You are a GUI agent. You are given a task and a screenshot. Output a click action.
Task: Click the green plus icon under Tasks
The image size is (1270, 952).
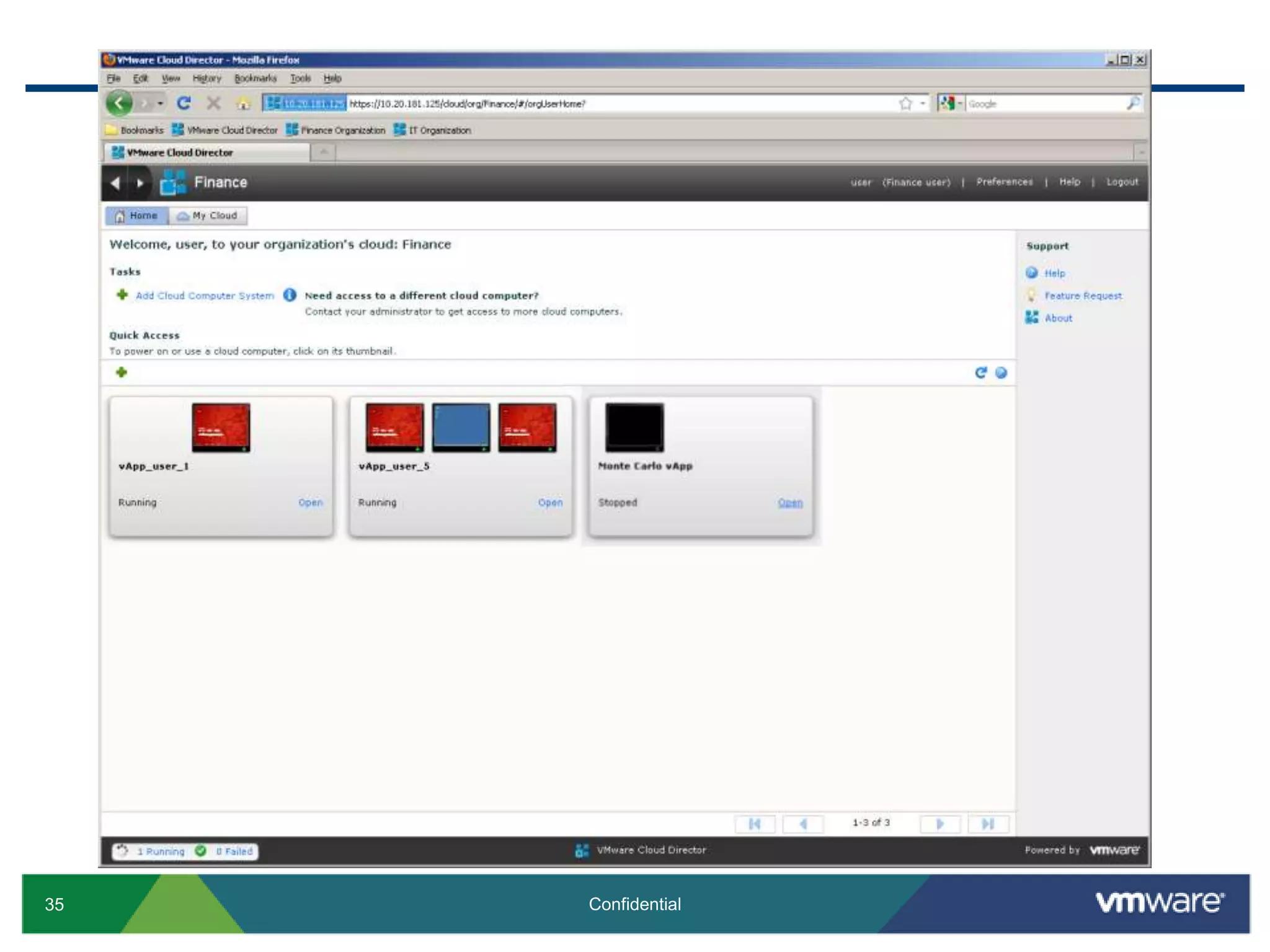point(122,294)
